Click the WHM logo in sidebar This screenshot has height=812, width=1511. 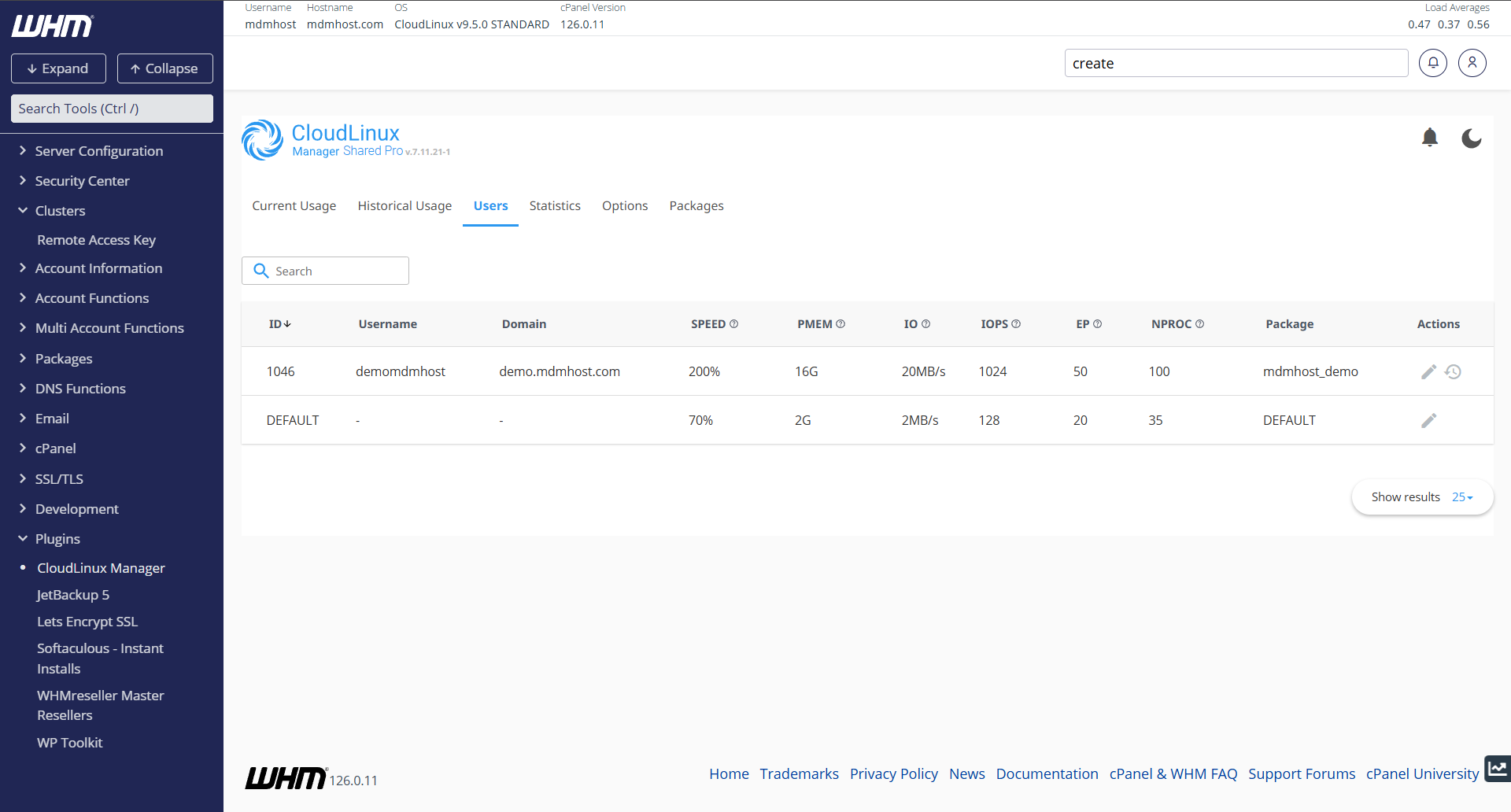pyautogui.click(x=52, y=26)
